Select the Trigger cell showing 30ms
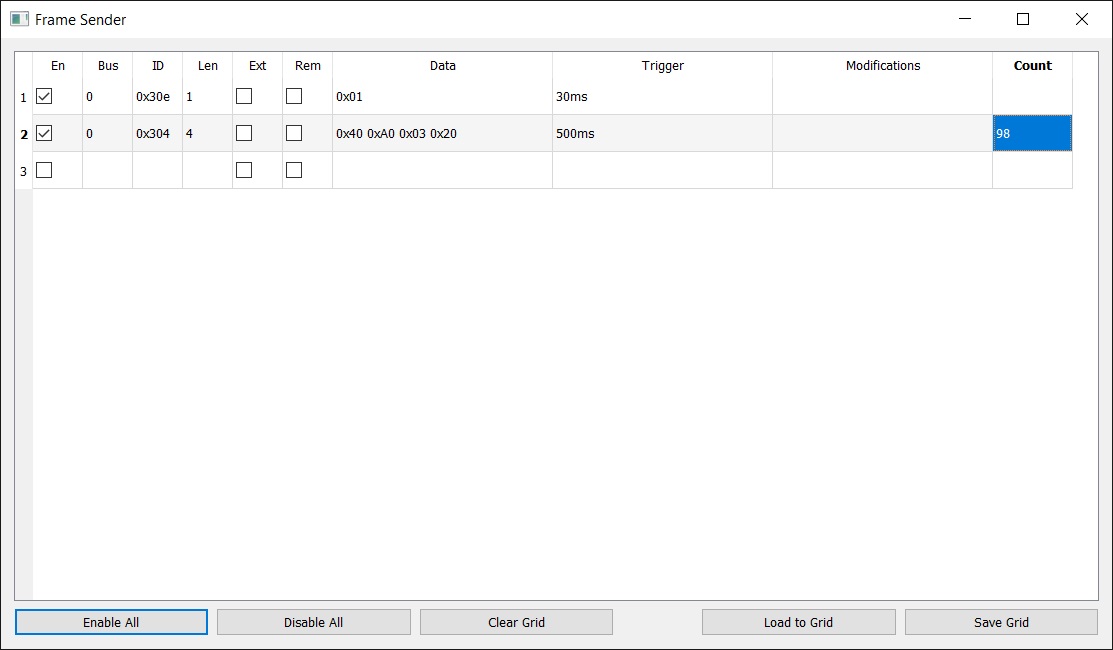The width and height of the screenshot is (1113, 650). [x=662, y=97]
